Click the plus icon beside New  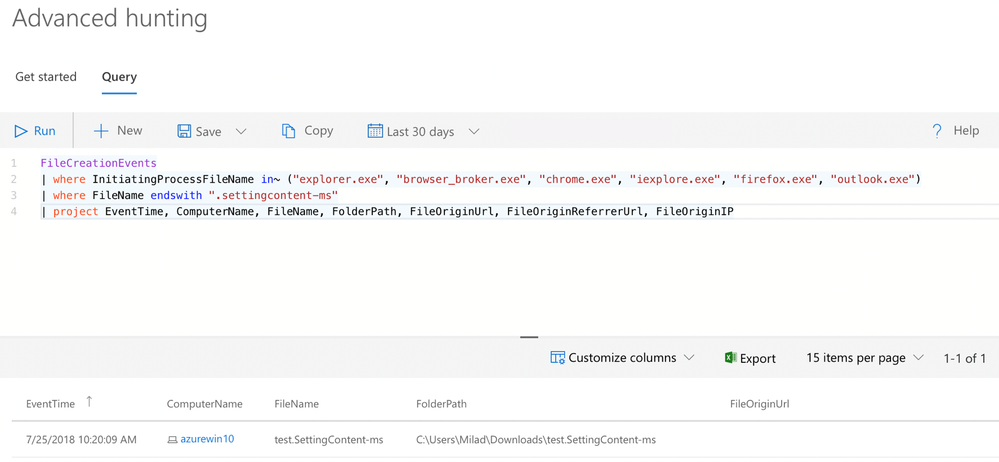(101, 131)
